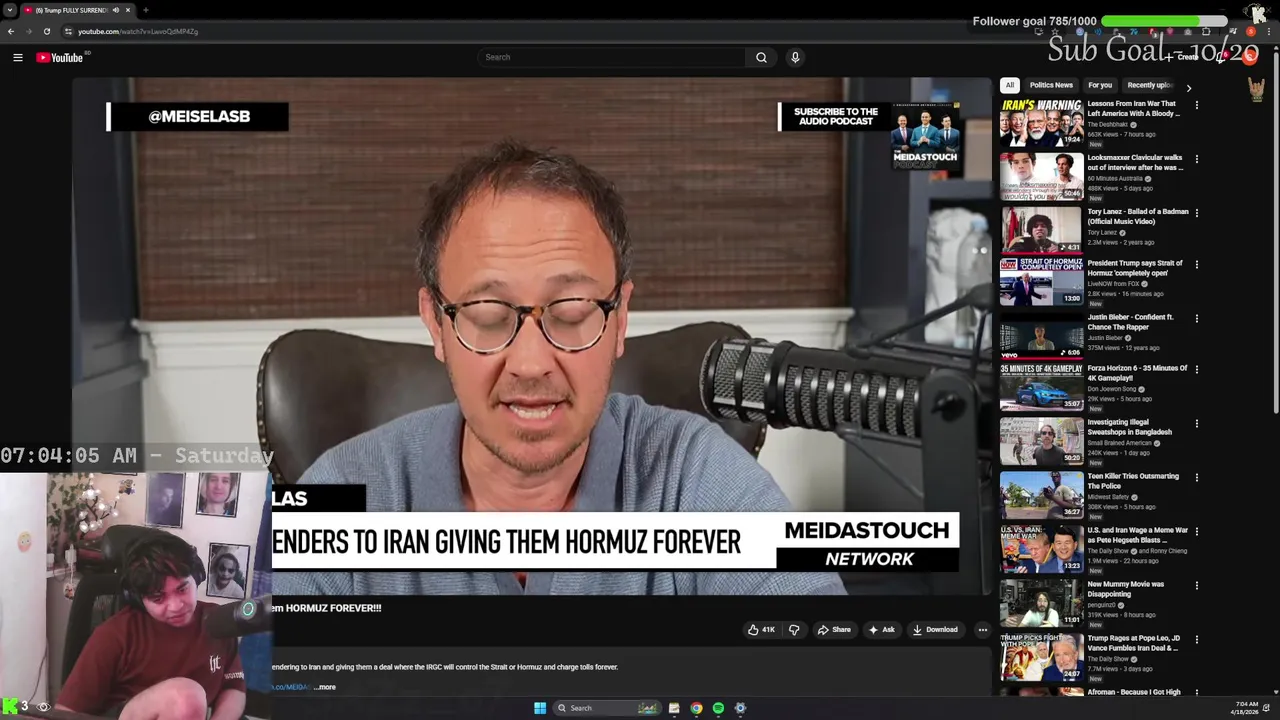Image resolution: width=1280 pixels, height=720 pixels.
Task: Visit LiveNOW from FOX channel name
Action: [x=1113, y=284]
